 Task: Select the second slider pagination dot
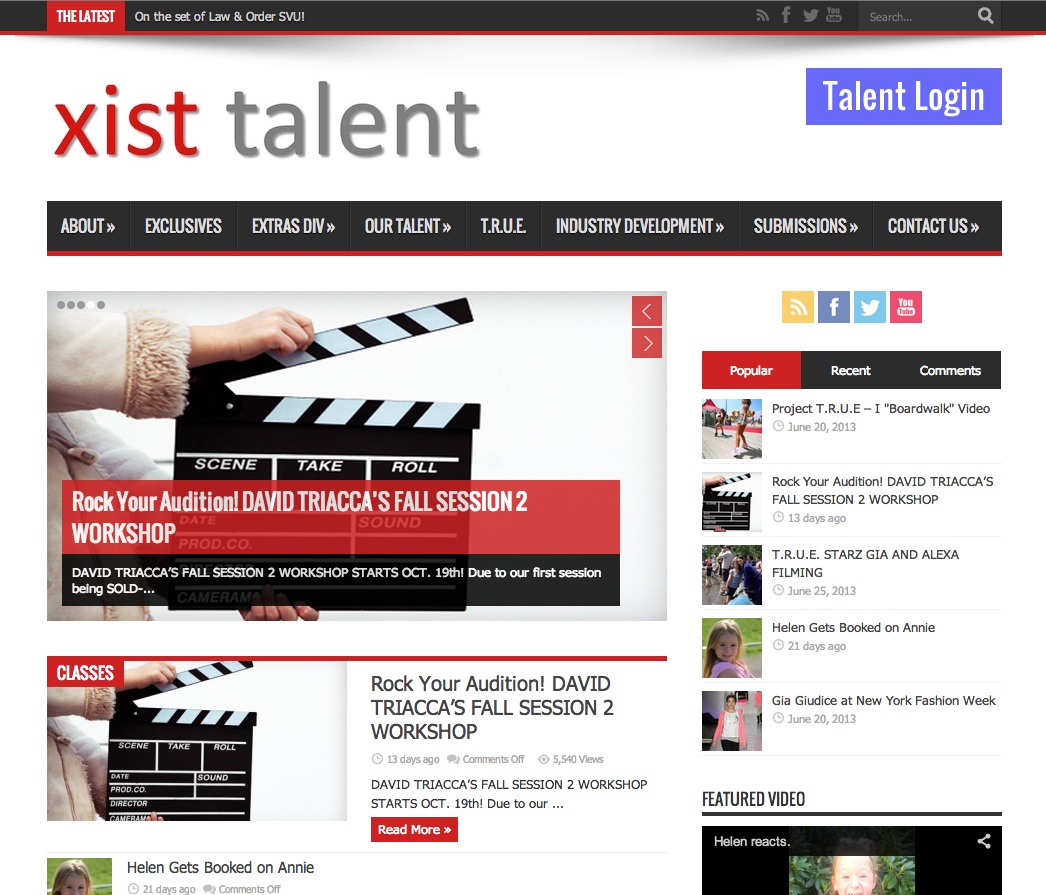point(71,305)
